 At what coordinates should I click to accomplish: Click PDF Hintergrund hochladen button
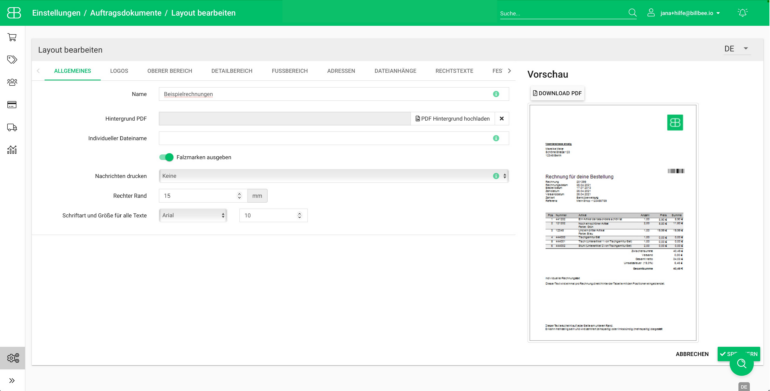pos(453,119)
